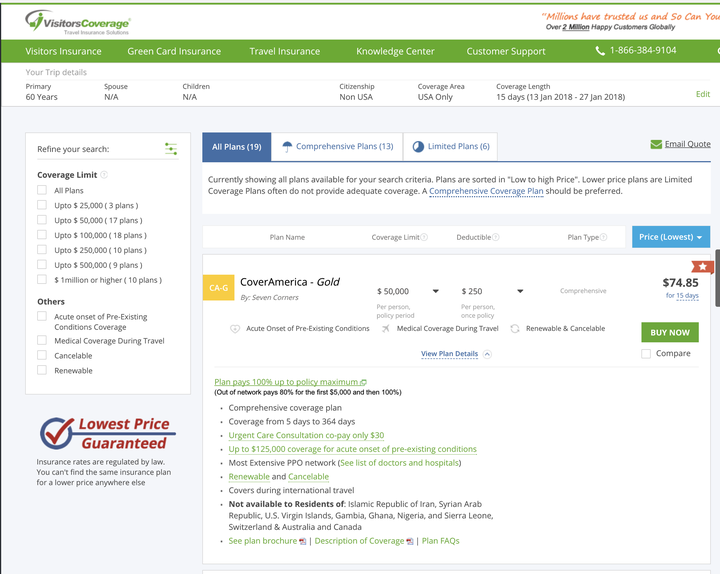
Task: Click the red star featured ribbon
Action: click(702, 266)
